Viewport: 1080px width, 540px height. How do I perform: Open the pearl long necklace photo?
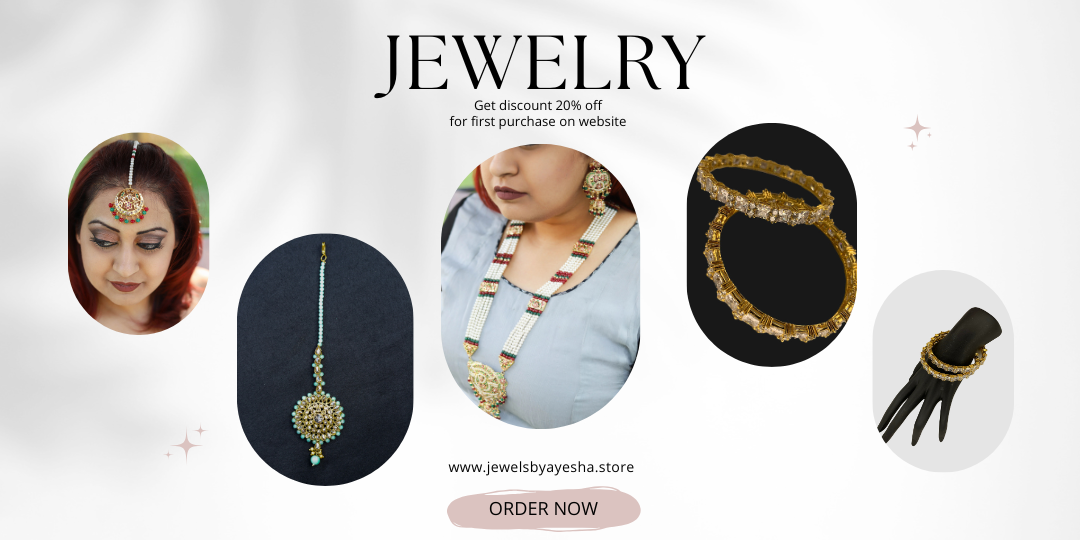[x=541, y=286]
